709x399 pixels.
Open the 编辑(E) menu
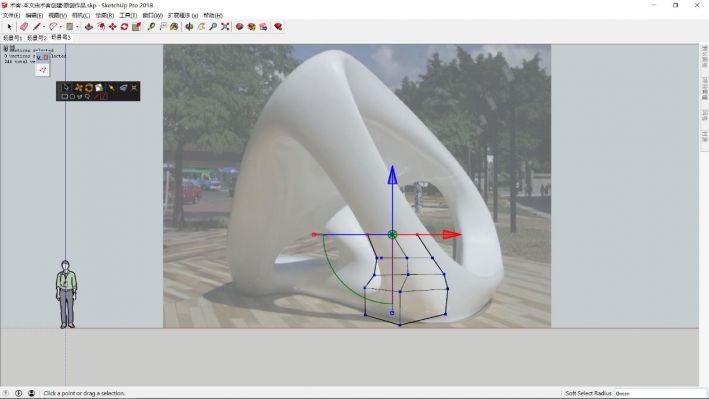34,15
